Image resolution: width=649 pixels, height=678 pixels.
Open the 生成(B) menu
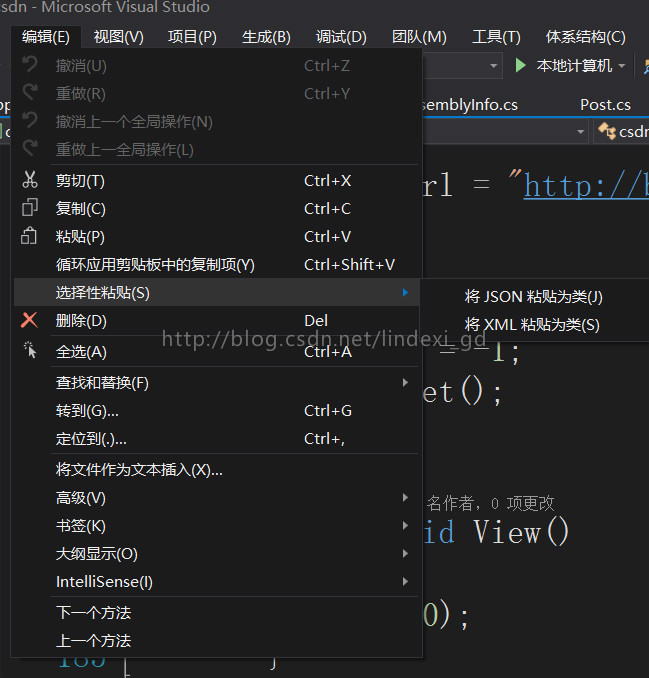click(x=266, y=37)
